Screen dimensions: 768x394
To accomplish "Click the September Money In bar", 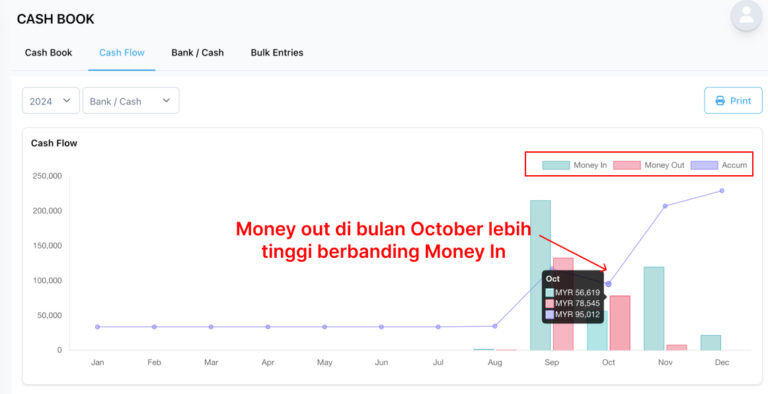I will (x=540, y=275).
